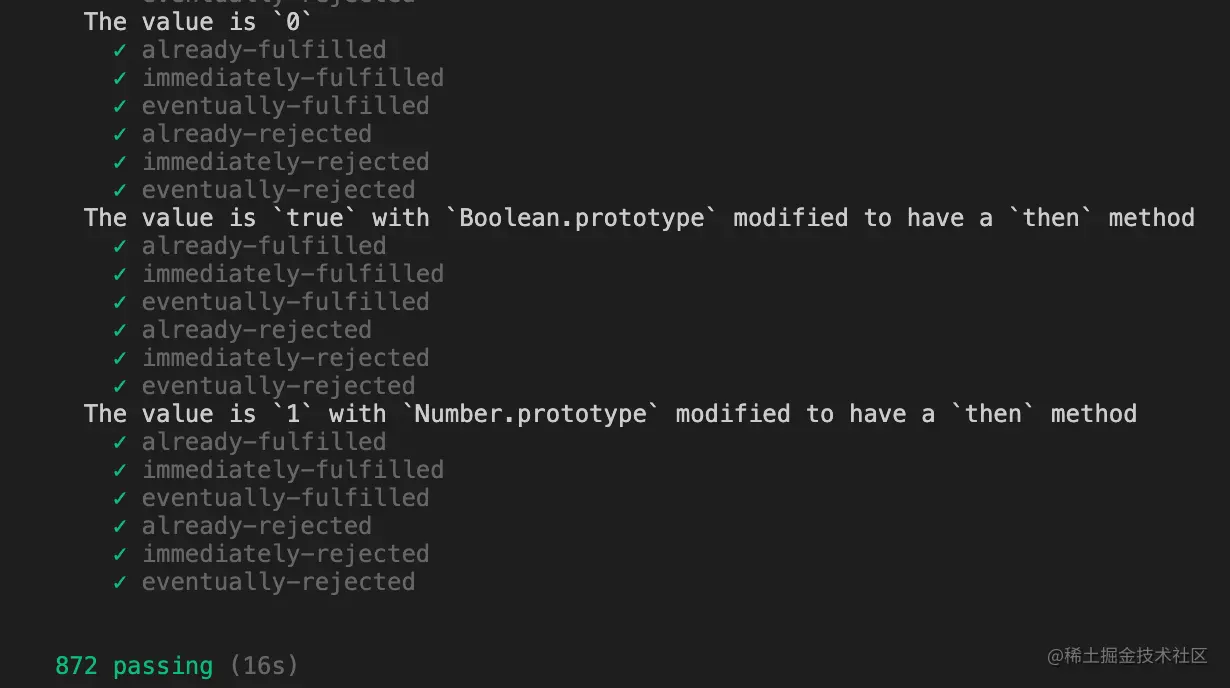Click checkmark beside eventually-fulfilled in Number.prototype section

120,498
